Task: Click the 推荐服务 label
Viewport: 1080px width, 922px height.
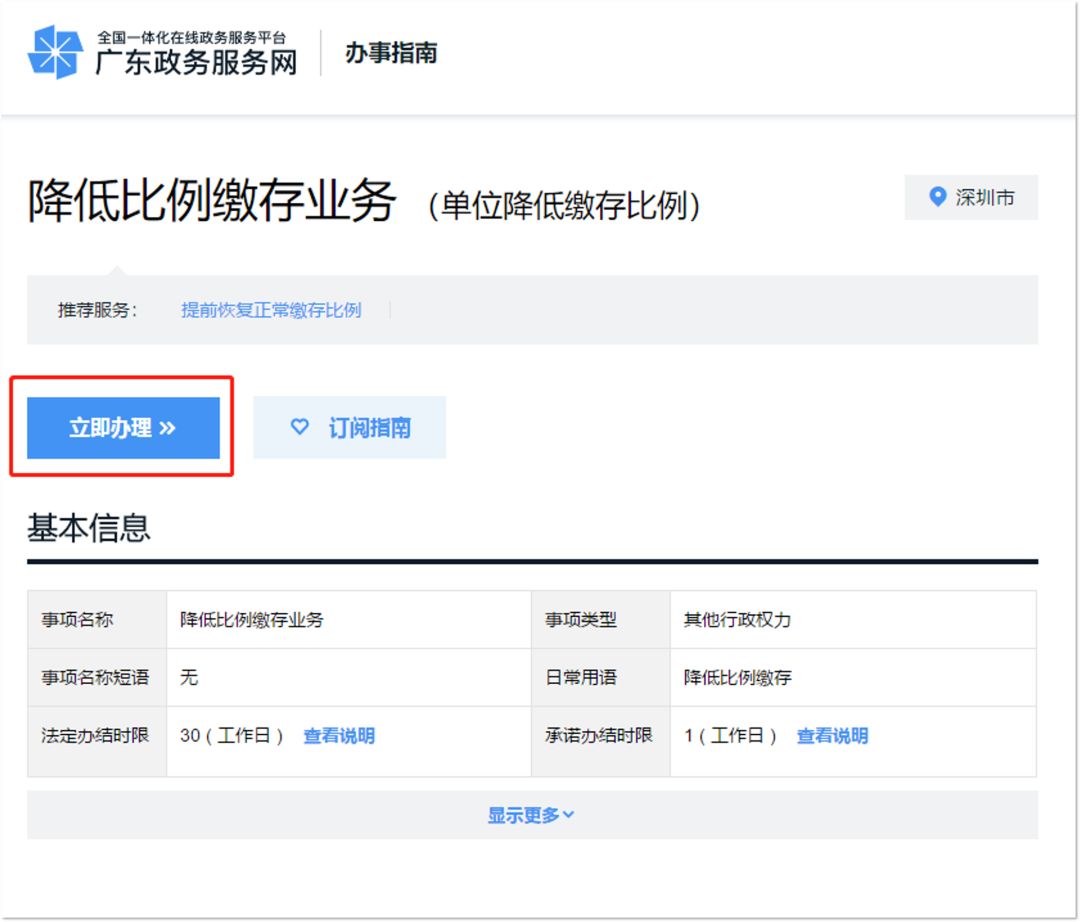Action: pos(97,310)
